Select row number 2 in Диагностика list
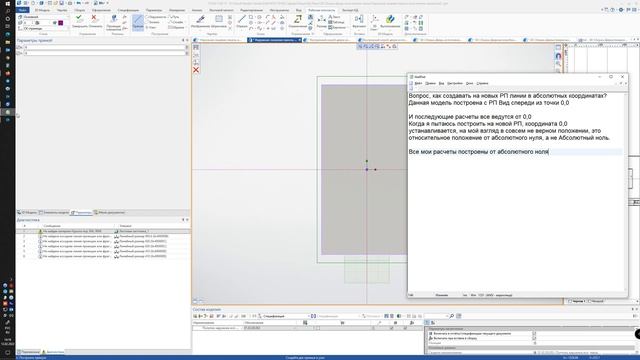The height and width of the screenshot is (360, 640). [x=103, y=236]
